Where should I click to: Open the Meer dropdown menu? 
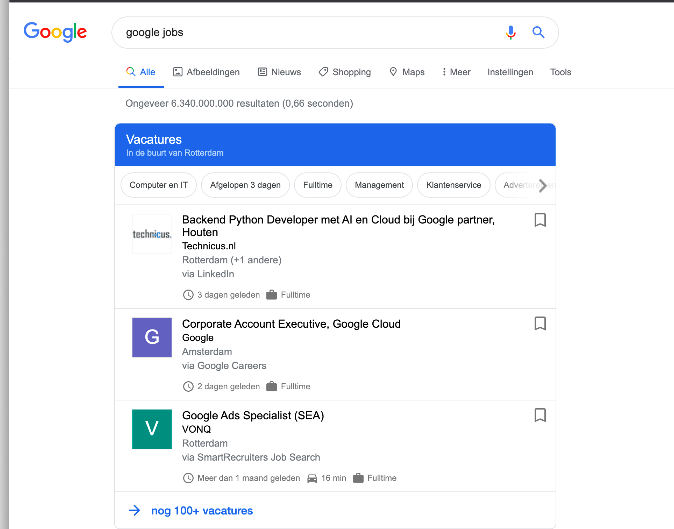click(456, 72)
